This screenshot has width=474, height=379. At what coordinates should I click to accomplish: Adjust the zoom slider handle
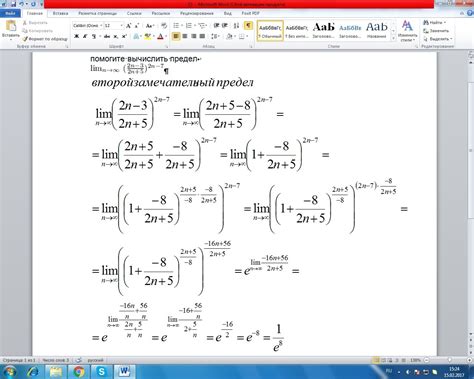pos(450,360)
